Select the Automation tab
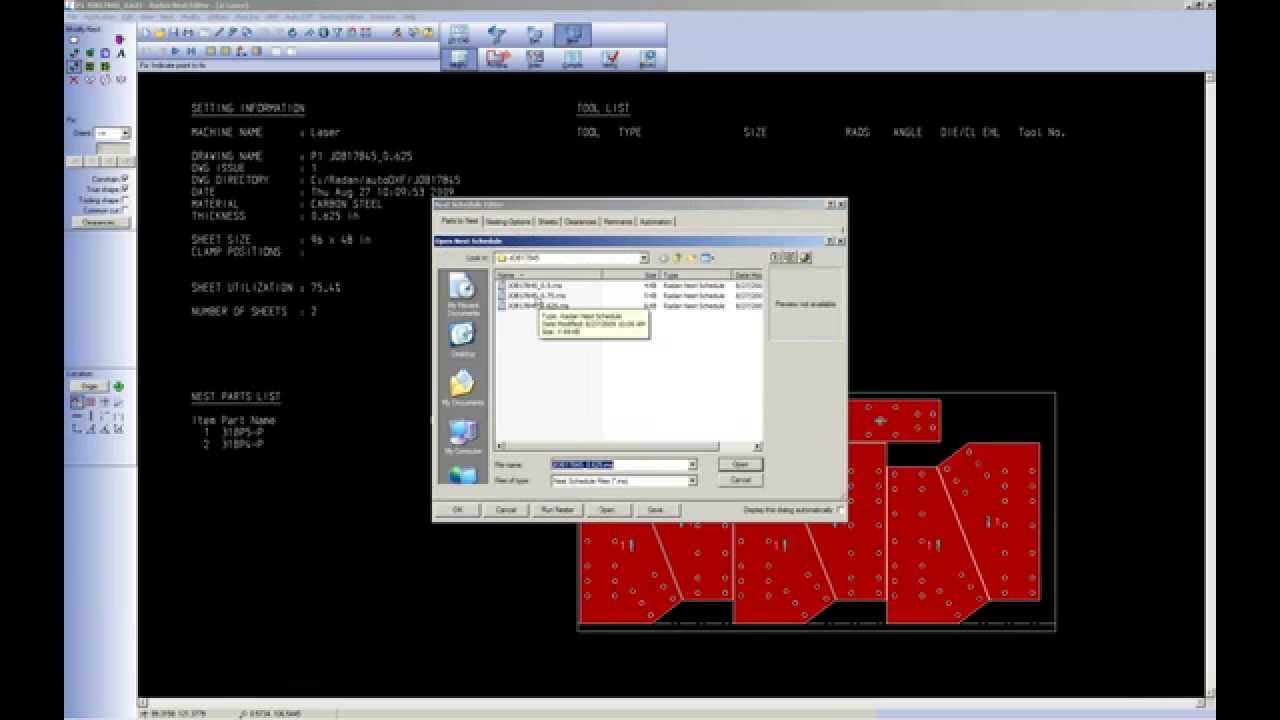The width and height of the screenshot is (1280, 720). (x=656, y=222)
